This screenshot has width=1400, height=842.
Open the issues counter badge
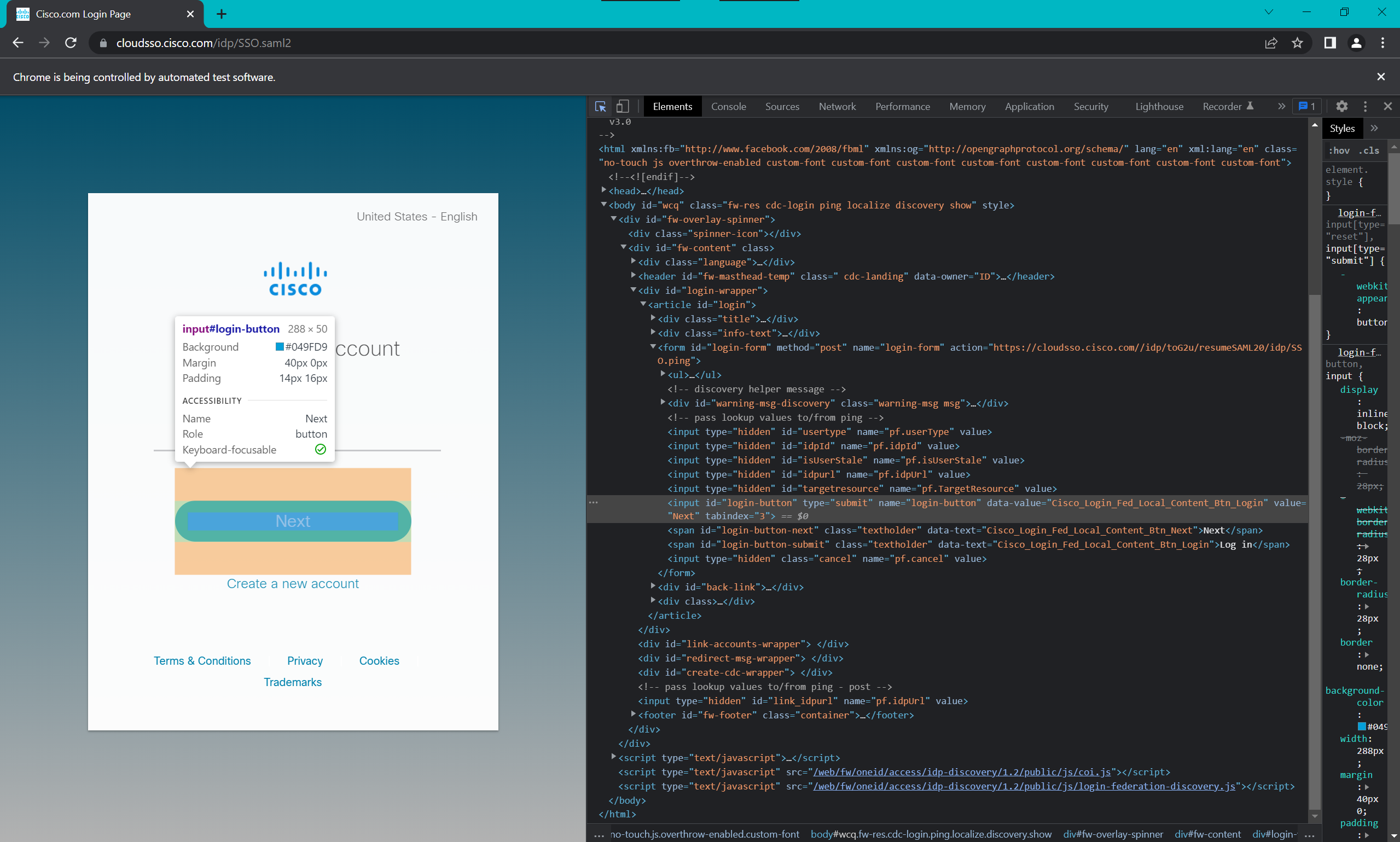pos(1306,106)
